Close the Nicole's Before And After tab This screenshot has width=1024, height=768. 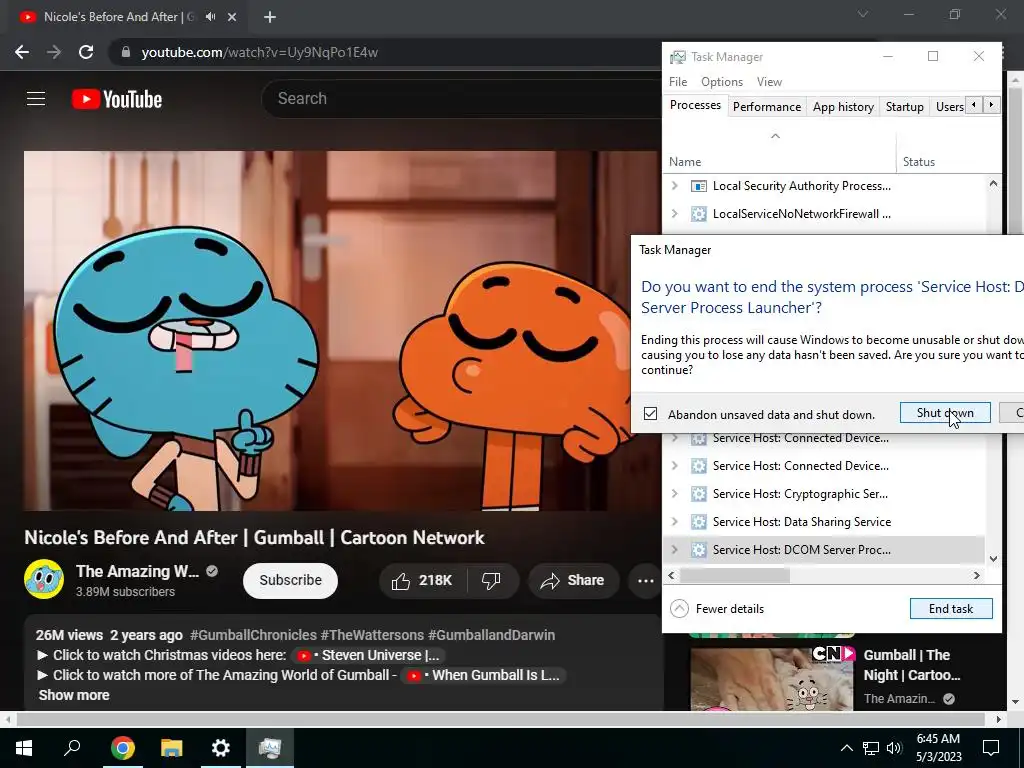[x=232, y=17]
